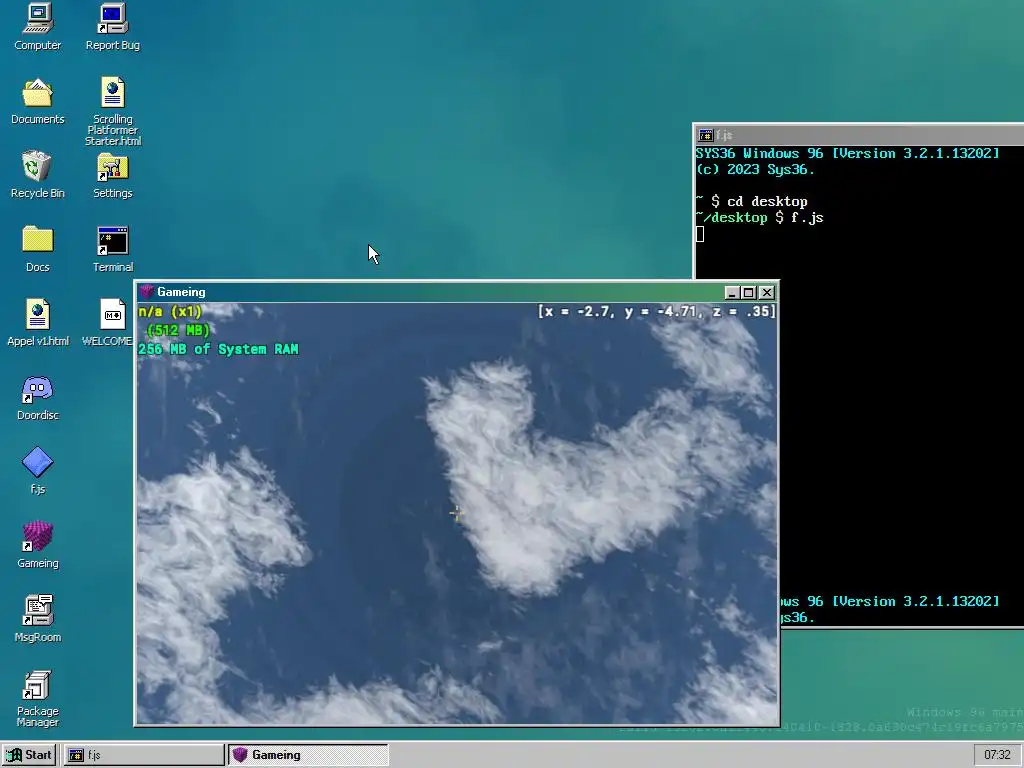This screenshot has width=1024, height=768.
Task: Open the Report Bug shortcut
Action: pyautogui.click(x=112, y=27)
